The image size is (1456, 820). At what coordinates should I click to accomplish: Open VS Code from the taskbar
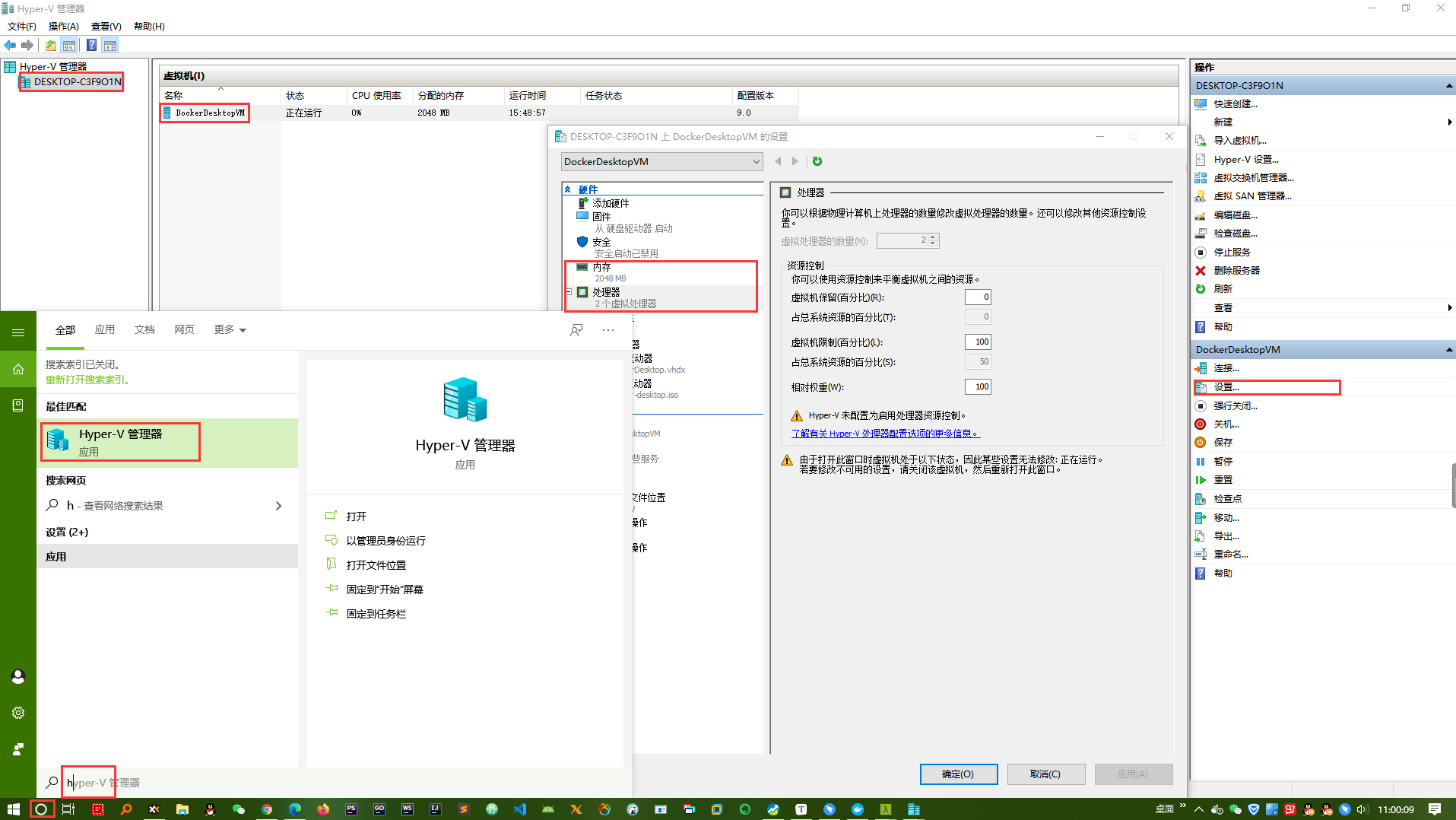520,809
